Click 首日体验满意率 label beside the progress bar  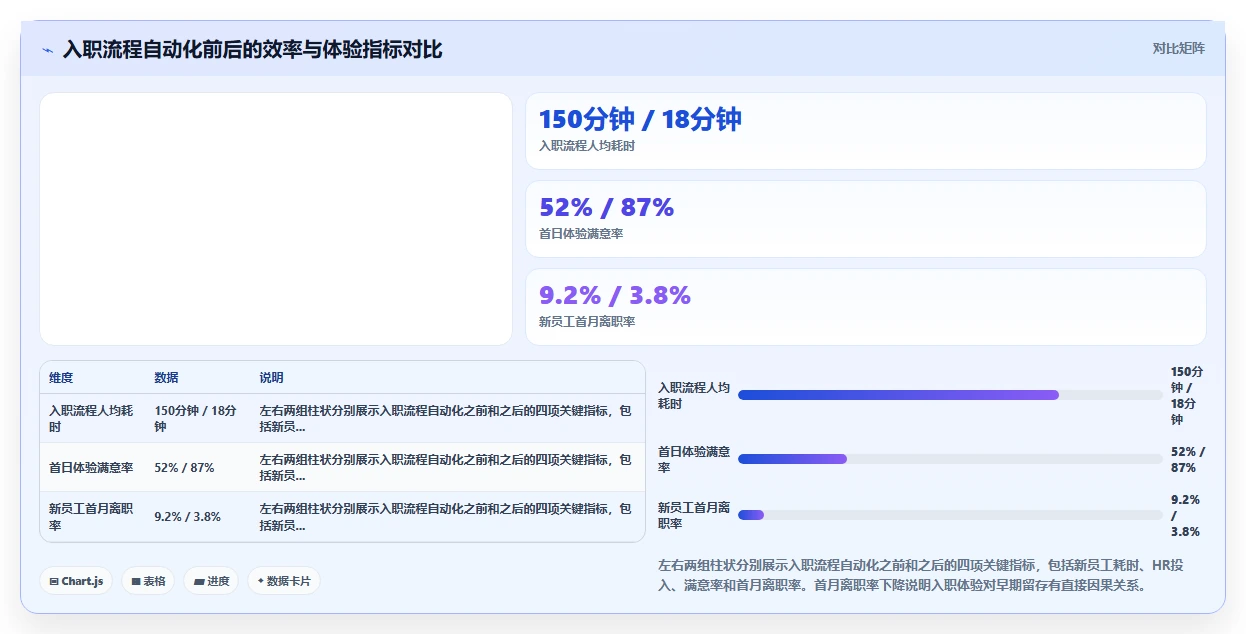point(694,459)
